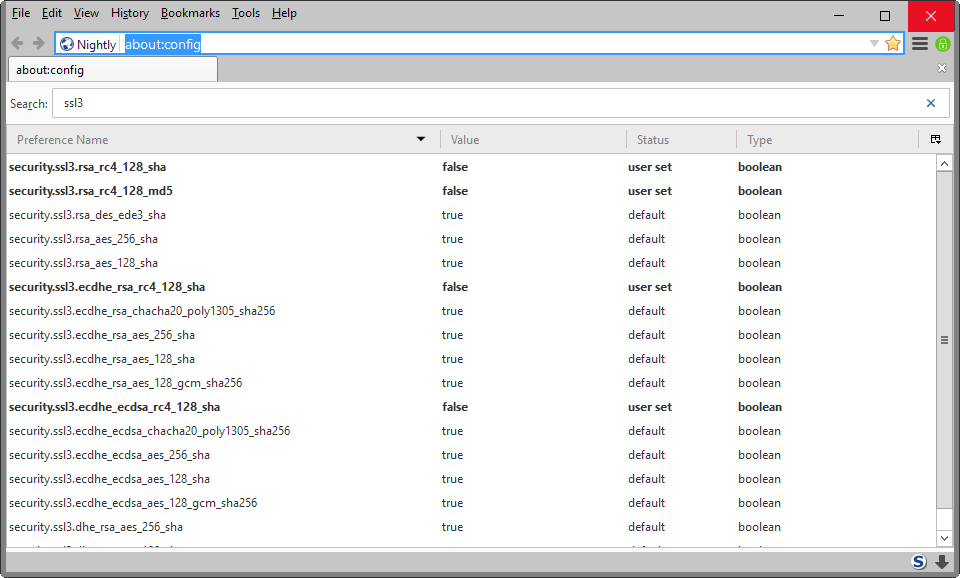The height and width of the screenshot is (578, 960).
Task: Click the green lock extension icon
Action: click(943, 43)
